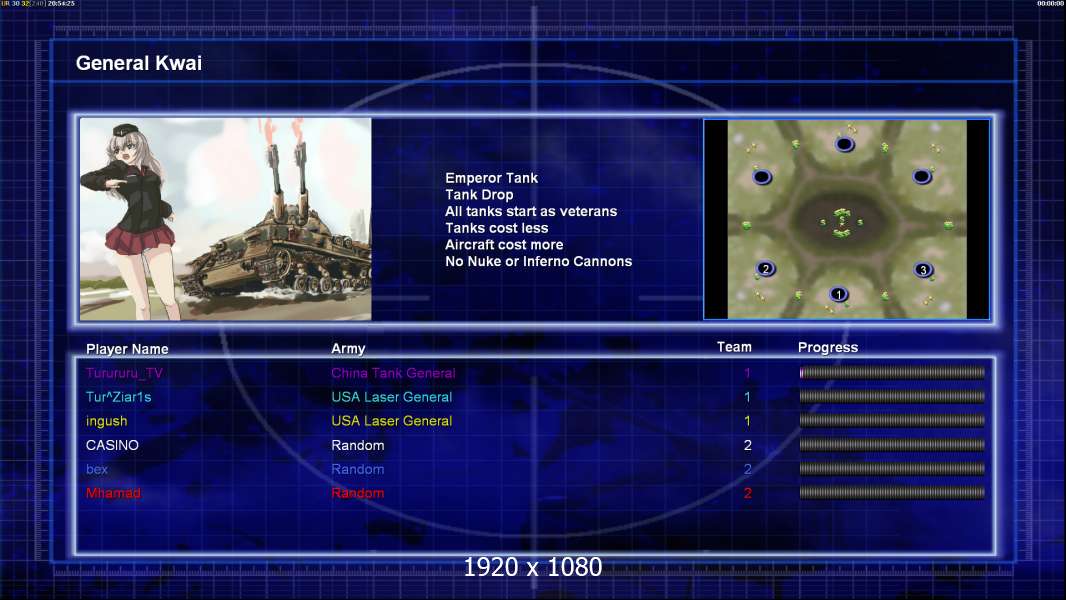This screenshot has width=1066, height=600.
Task: Click the Player Name column header
Action: [127, 349]
